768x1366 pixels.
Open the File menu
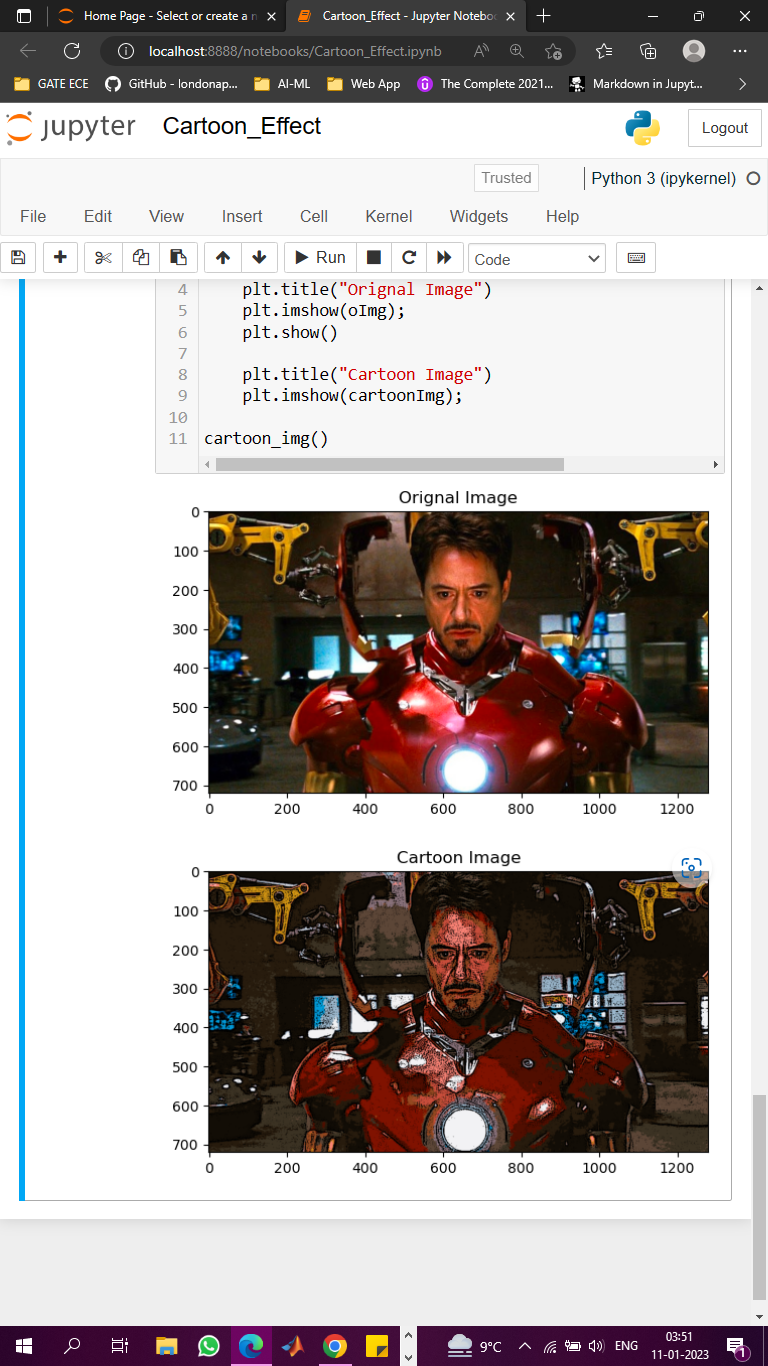pyautogui.click(x=33, y=216)
